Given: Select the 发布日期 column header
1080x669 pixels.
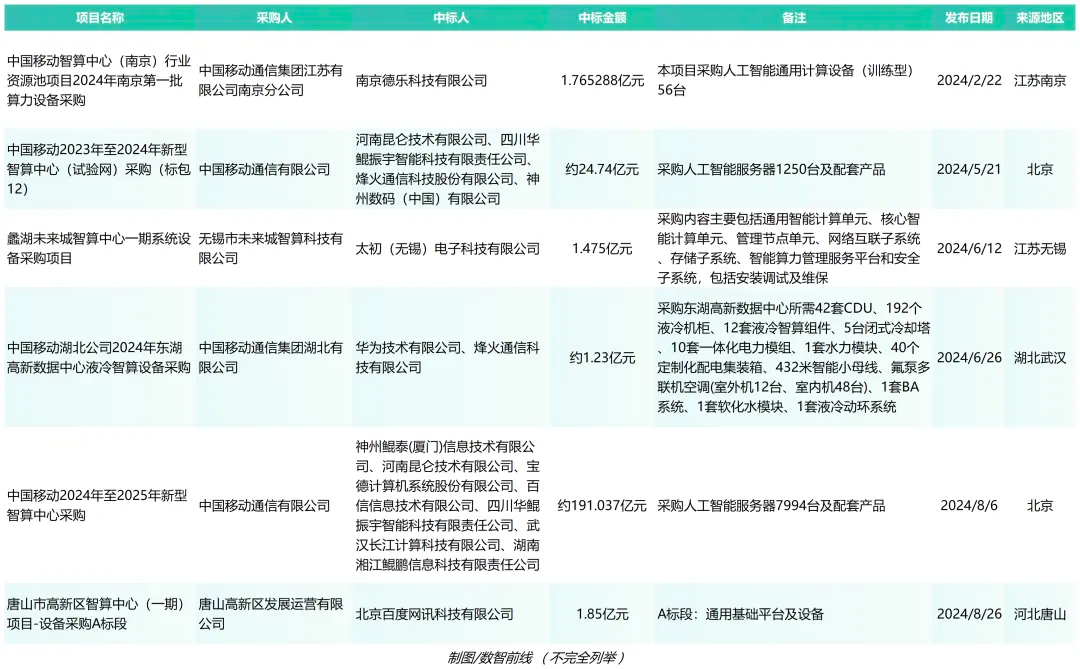Looking at the screenshot, I should [x=968, y=18].
